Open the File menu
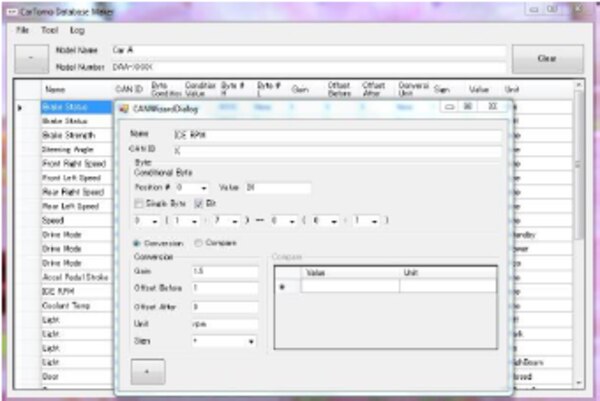The width and height of the screenshot is (600, 401). [x=22, y=30]
